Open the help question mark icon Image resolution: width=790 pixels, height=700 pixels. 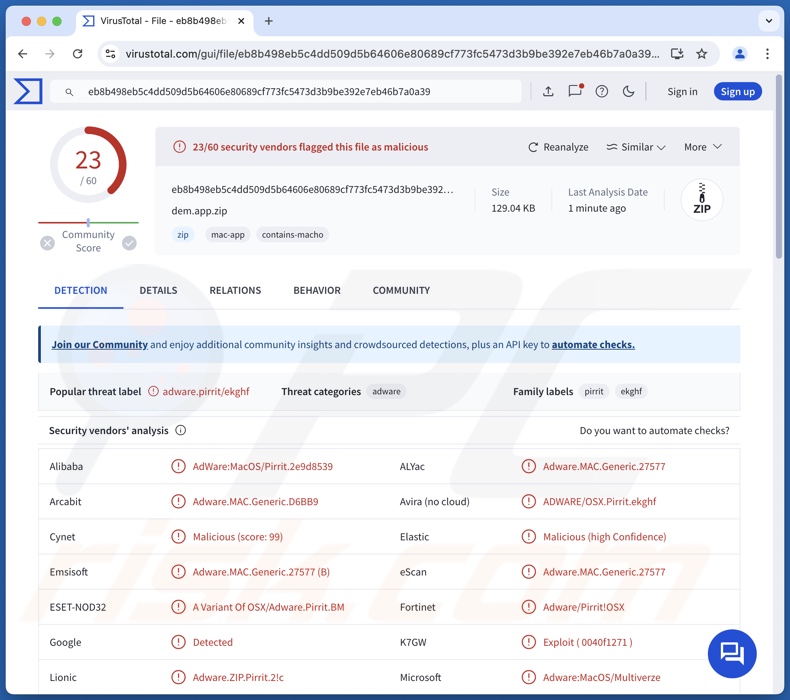coord(602,91)
